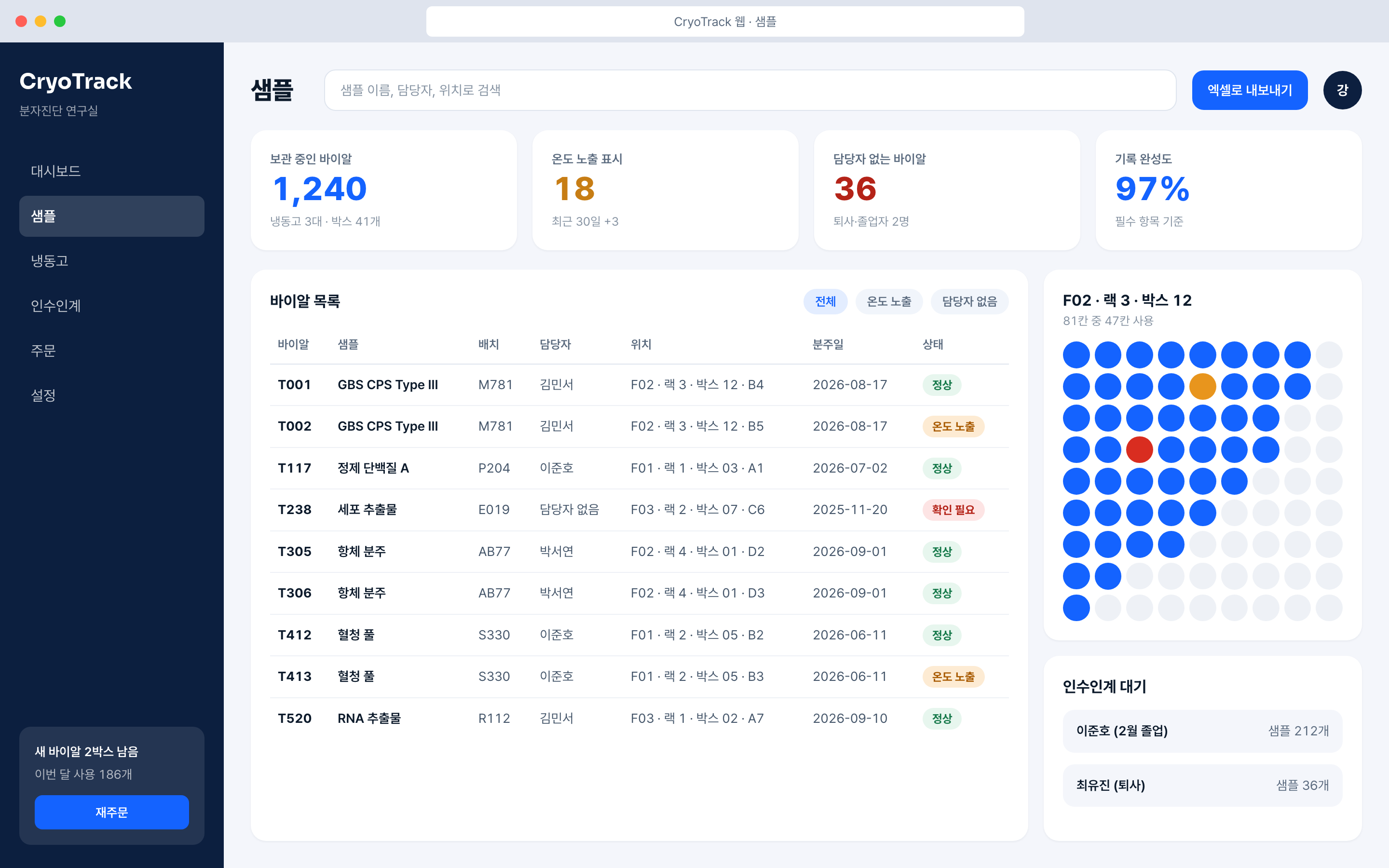Click the red vial in the box grid

coord(1139,449)
